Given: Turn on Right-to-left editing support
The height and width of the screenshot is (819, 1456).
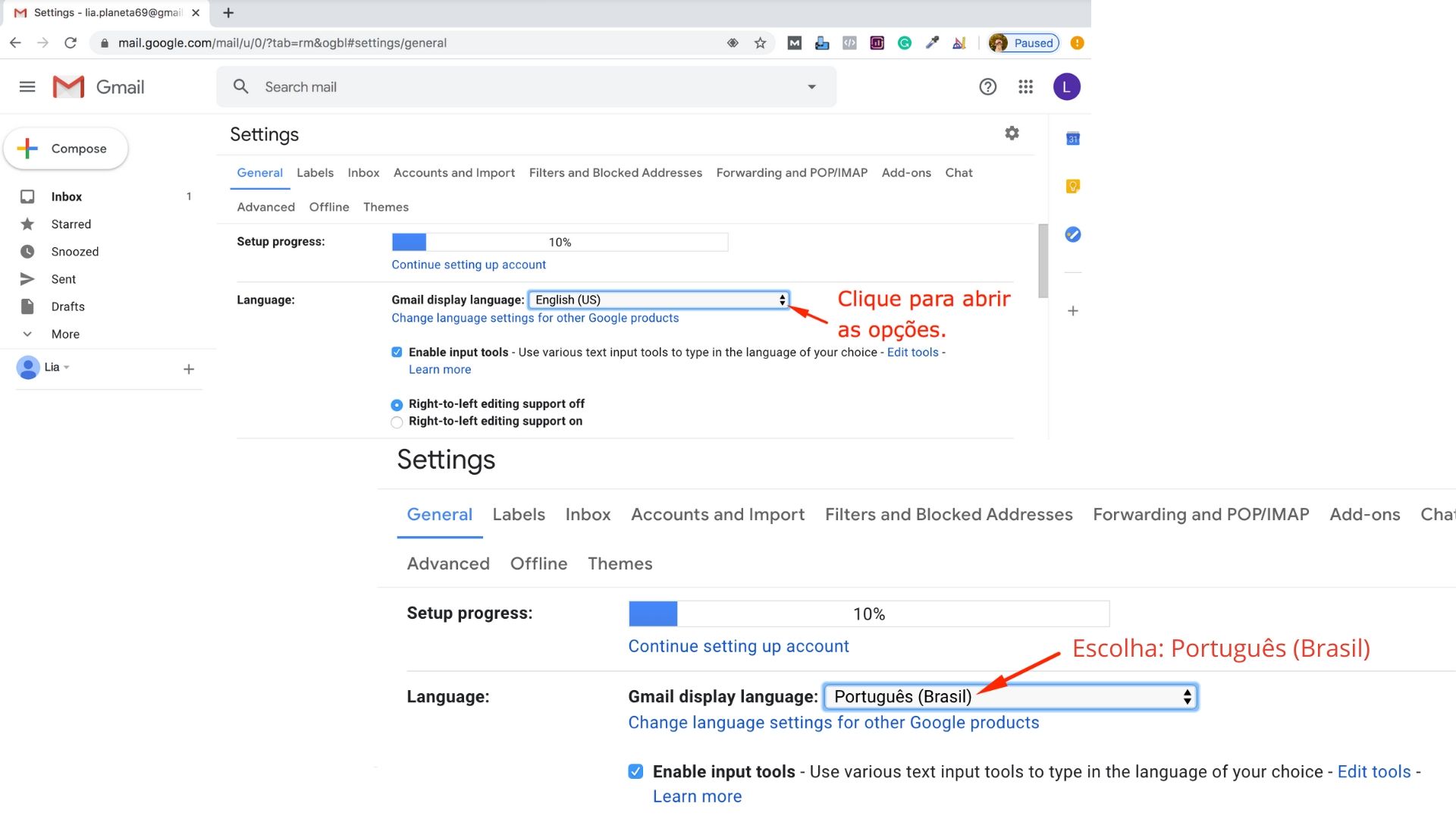Looking at the screenshot, I should 397,422.
